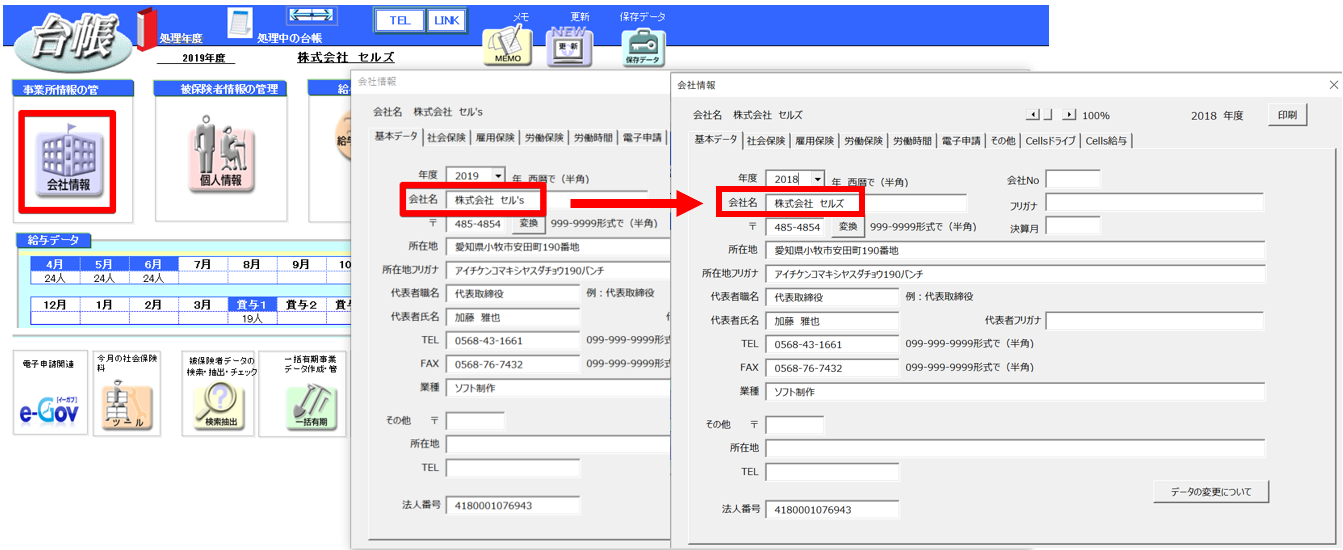Click データの変更について button
Viewport: 1343px width, 550px height.
[x=1210, y=491]
